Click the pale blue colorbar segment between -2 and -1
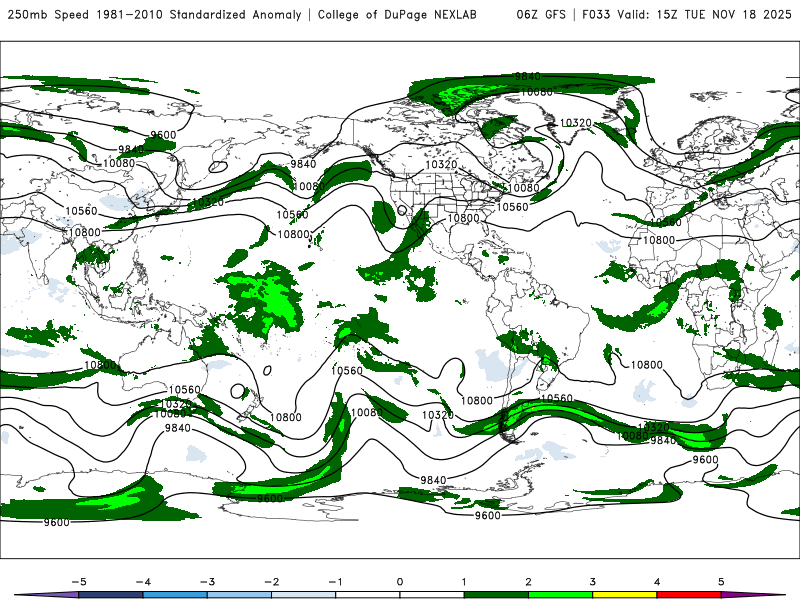 click(x=304, y=595)
